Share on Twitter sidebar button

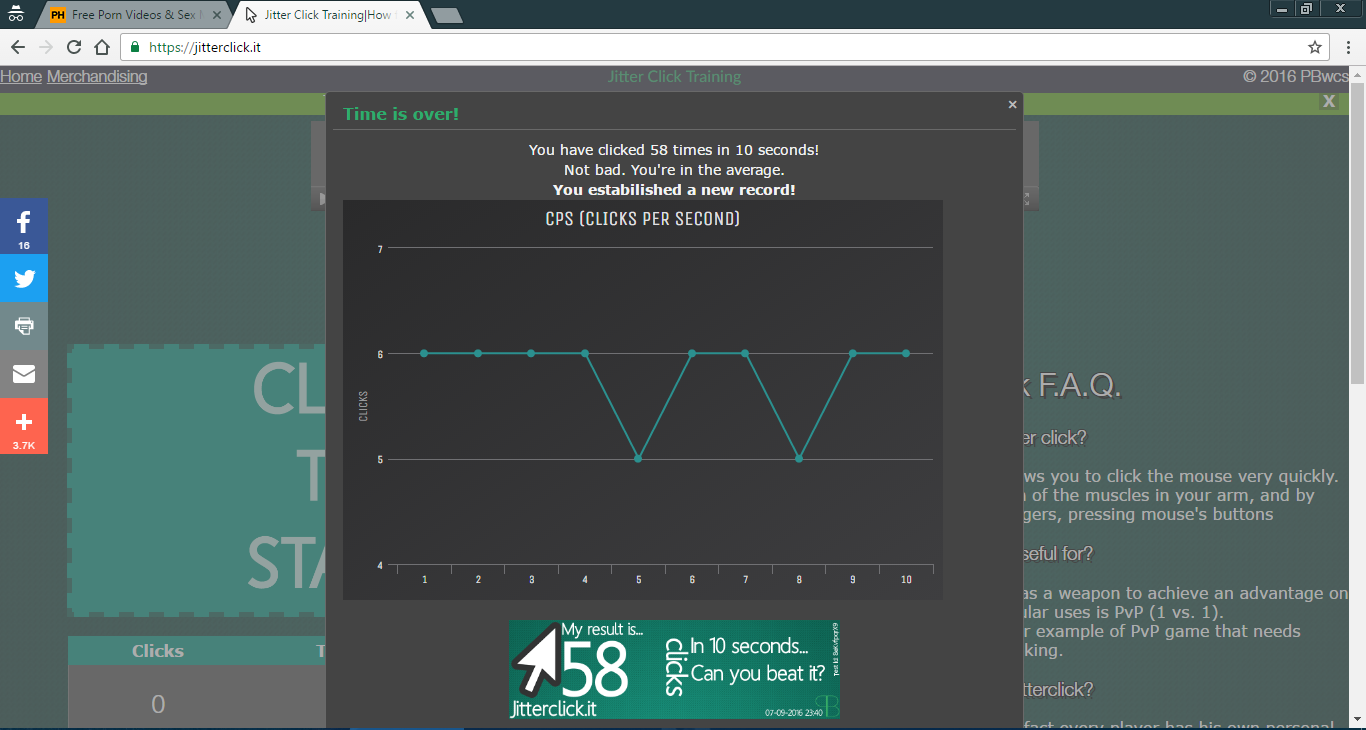point(24,279)
